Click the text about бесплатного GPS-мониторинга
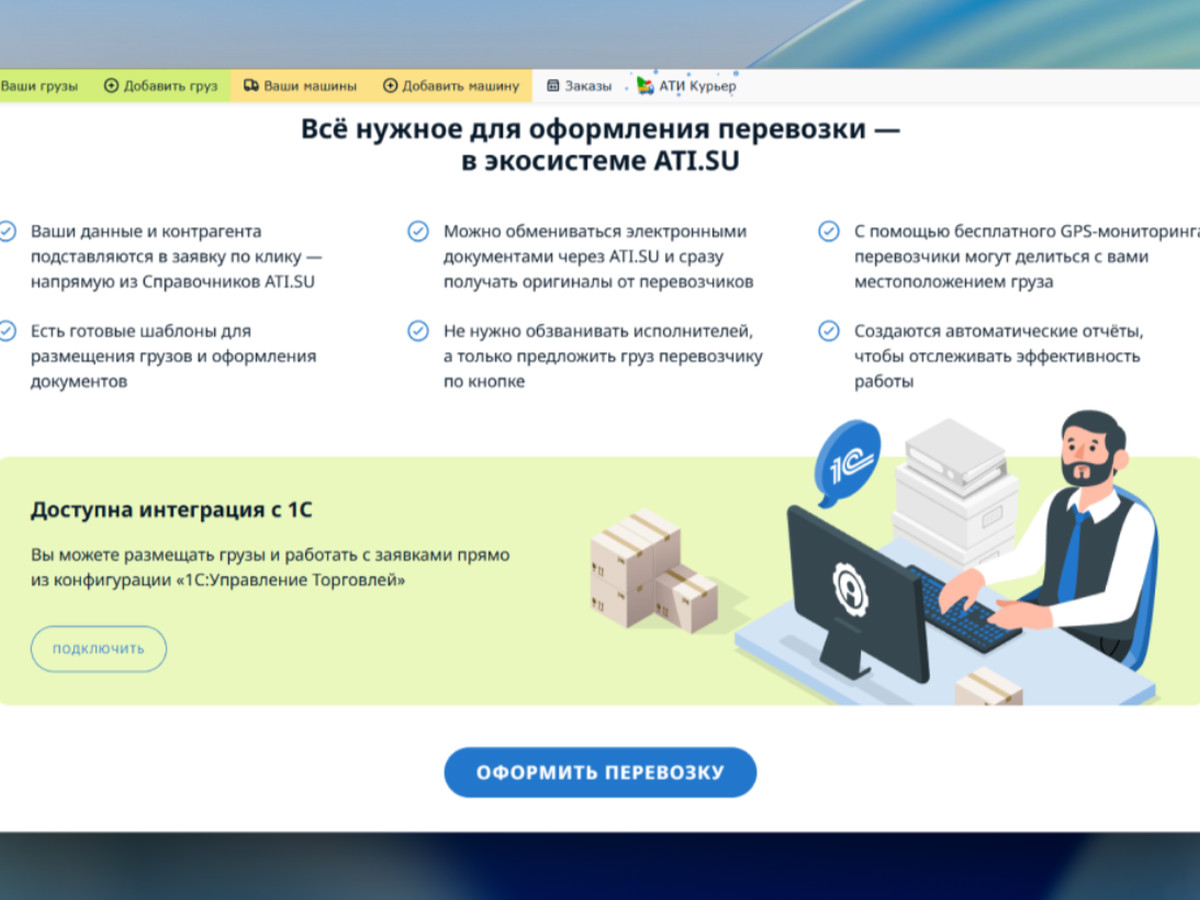1200x900 pixels. (1027, 257)
